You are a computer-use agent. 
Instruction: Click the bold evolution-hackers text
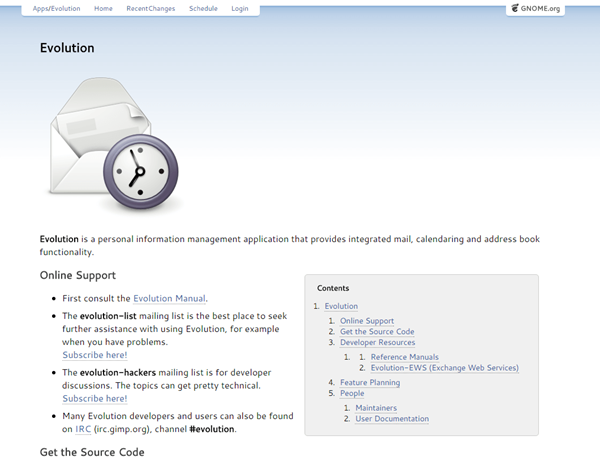click(x=118, y=372)
